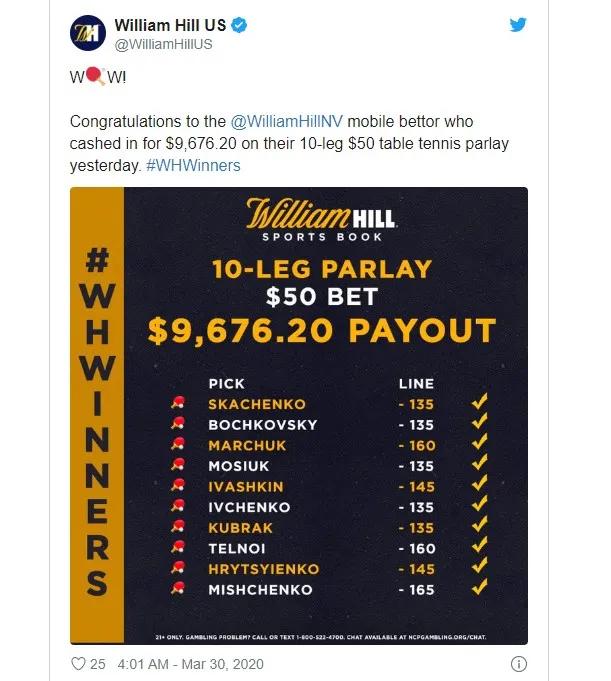This screenshot has width=611, height=681.
Task: Open the Twitter bird logo icon
Action: point(518,24)
